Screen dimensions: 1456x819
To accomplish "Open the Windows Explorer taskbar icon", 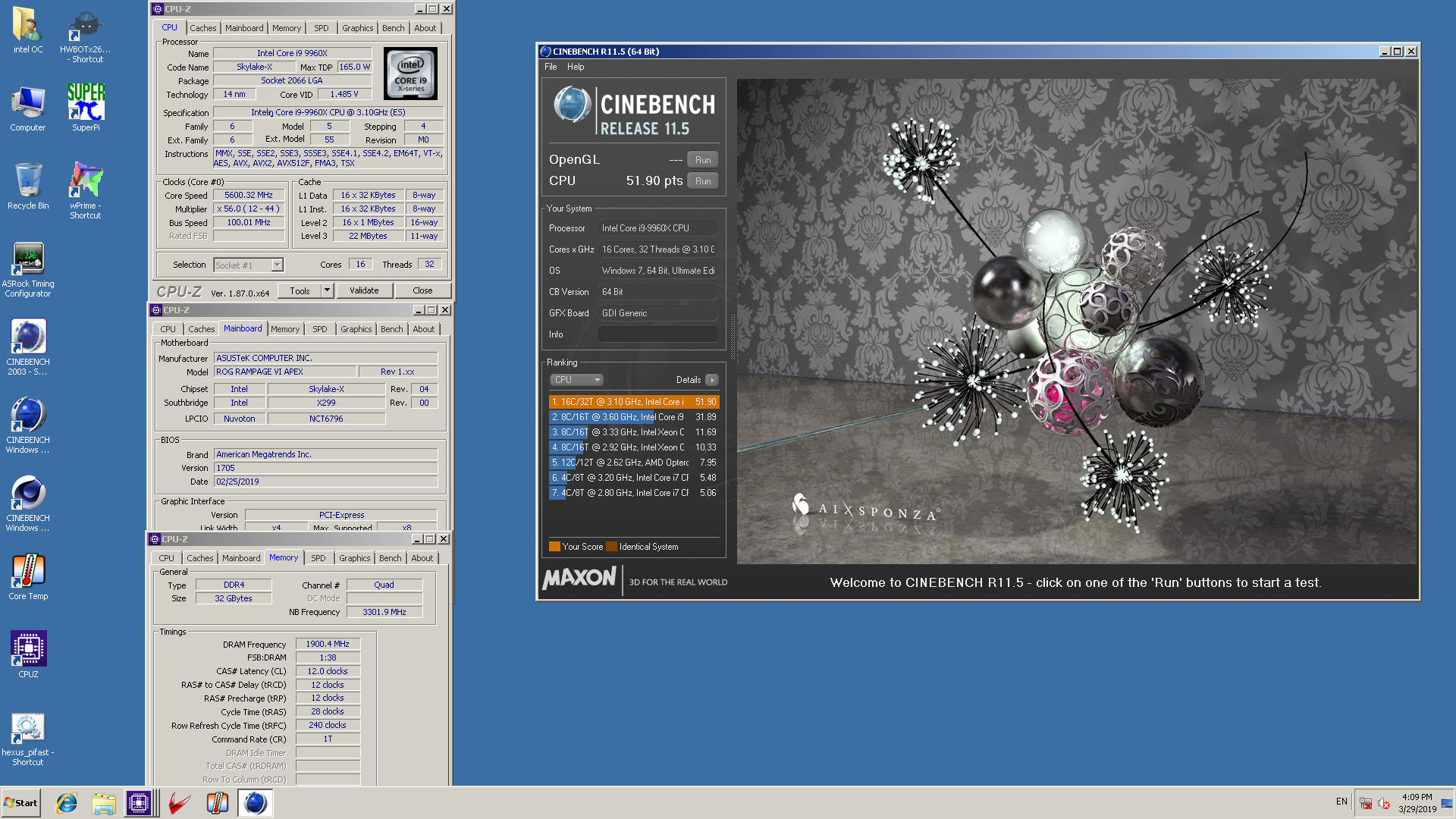I will (x=104, y=803).
